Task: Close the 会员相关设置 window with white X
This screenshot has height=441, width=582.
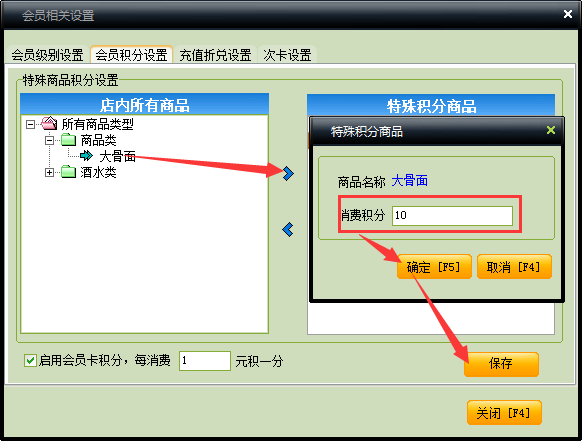Action: click(568, 14)
